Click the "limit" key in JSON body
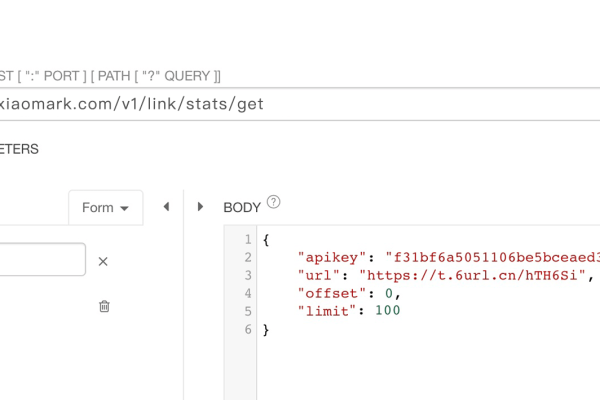This screenshot has width=600, height=400. coord(329,311)
